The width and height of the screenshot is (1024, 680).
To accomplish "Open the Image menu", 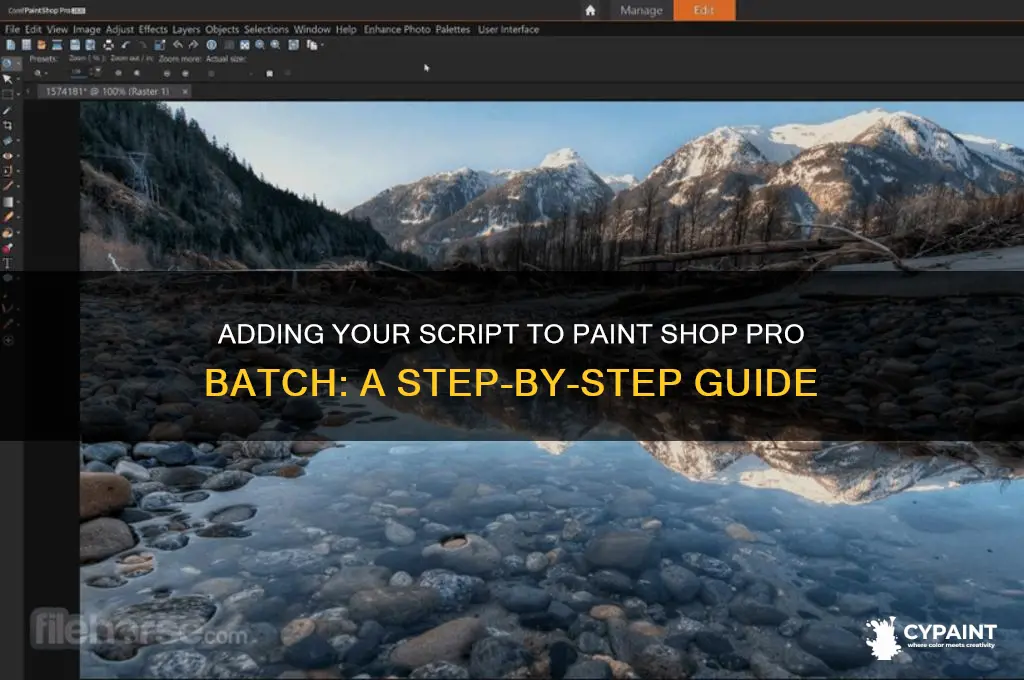I will (x=87, y=29).
